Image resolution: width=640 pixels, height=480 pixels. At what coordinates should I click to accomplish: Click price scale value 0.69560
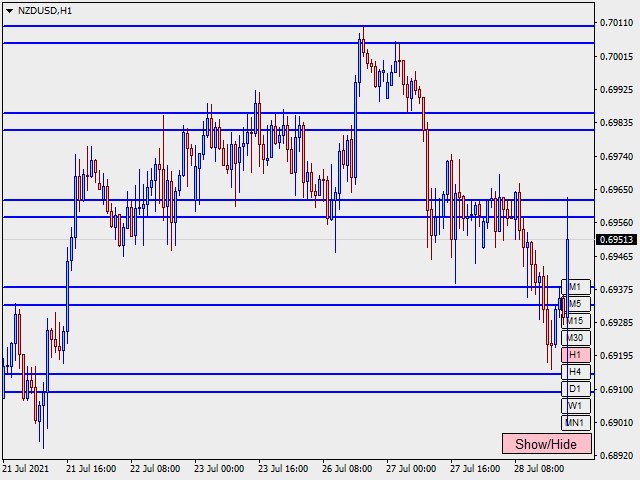click(x=616, y=223)
